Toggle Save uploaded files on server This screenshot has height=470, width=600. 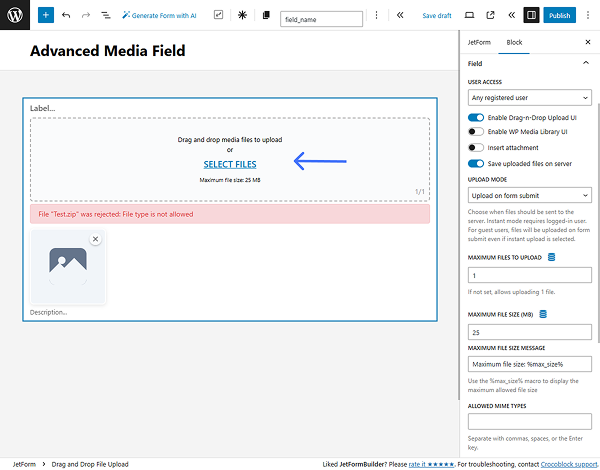476,164
